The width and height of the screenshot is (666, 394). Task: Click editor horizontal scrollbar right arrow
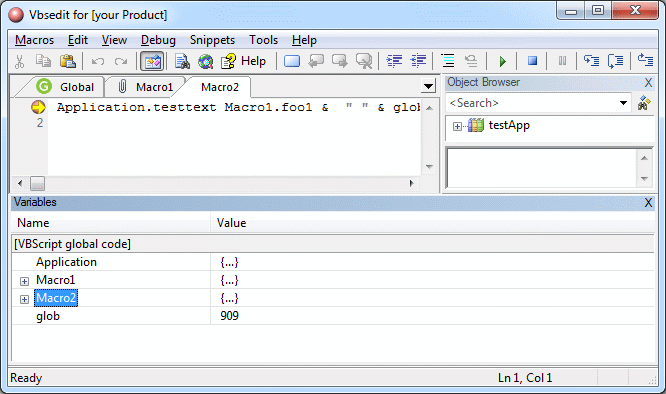coord(411,183)
